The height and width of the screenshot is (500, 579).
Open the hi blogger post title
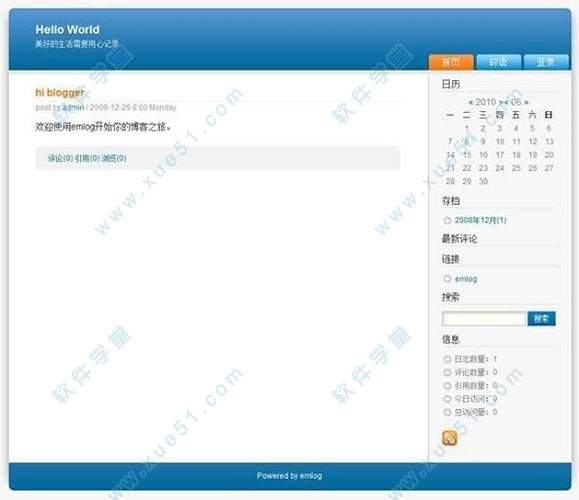(60, 92)
